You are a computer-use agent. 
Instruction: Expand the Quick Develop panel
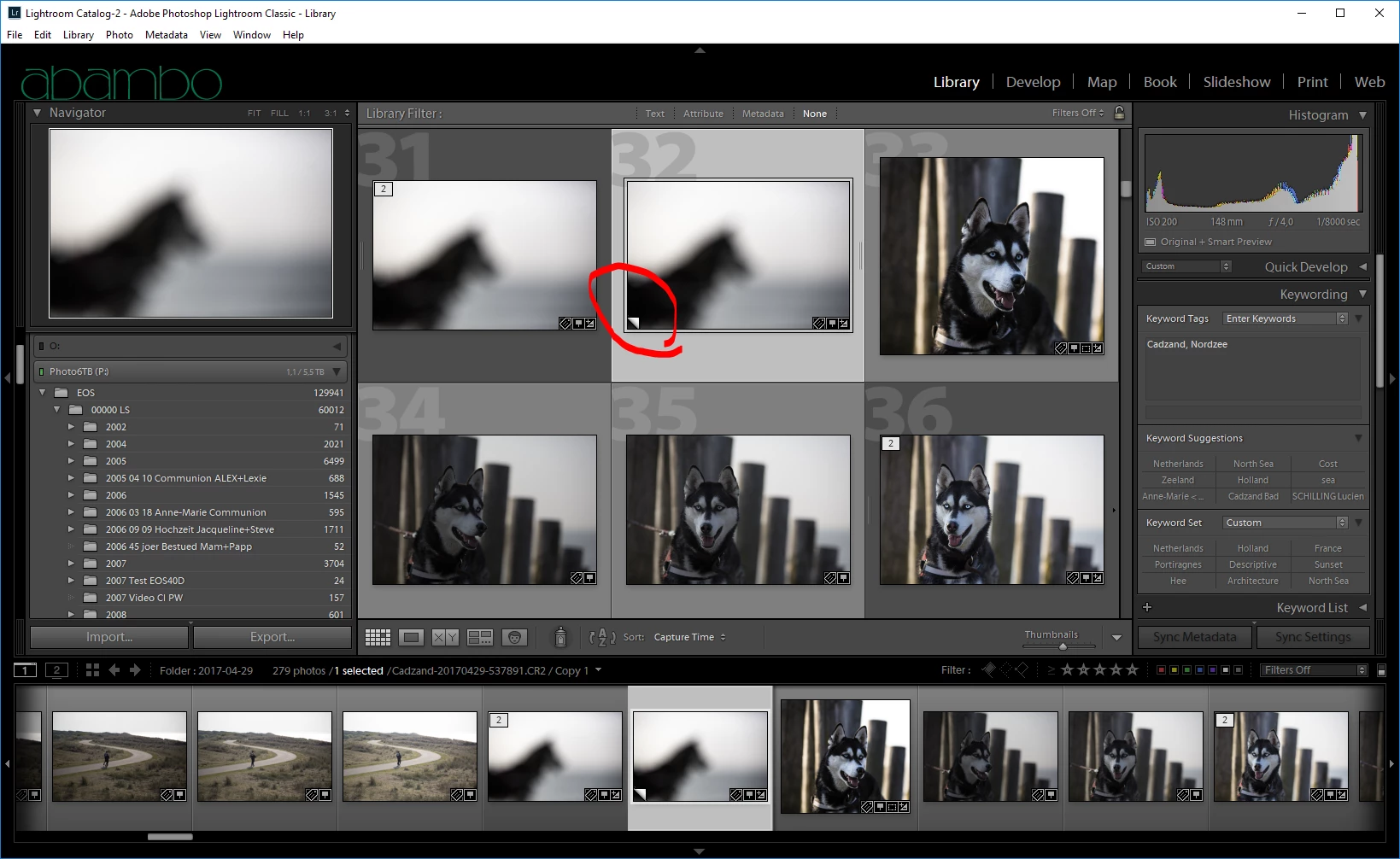1362,267
